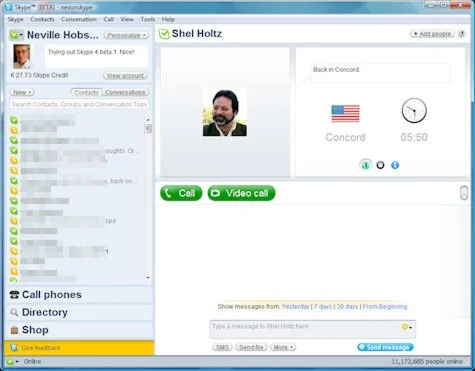475x371 pixels.
Task: Start a voice call with the Call button
Action: coord(181,193)
